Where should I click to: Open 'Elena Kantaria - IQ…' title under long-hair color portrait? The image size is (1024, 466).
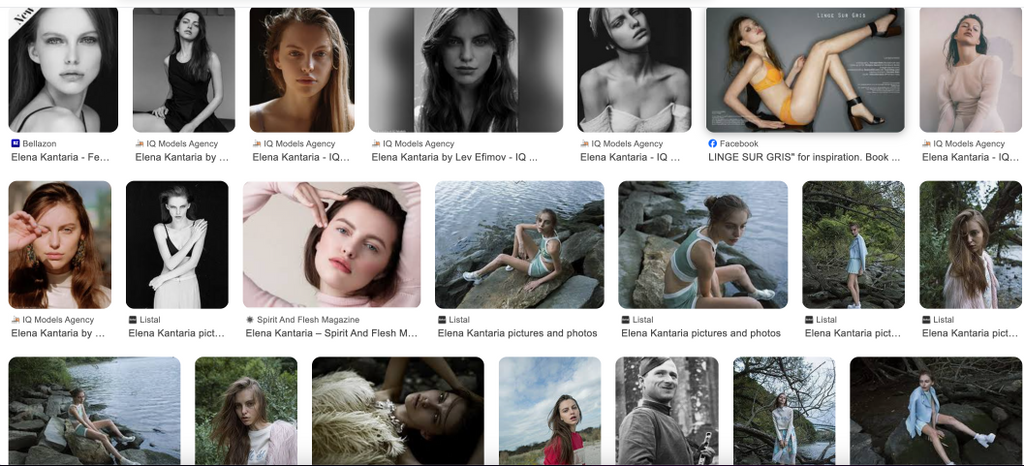click(301, 157)
